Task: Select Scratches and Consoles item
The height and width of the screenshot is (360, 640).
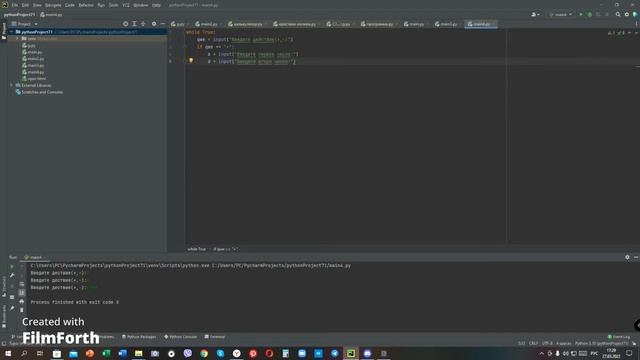Action: (x=39, y=92)
